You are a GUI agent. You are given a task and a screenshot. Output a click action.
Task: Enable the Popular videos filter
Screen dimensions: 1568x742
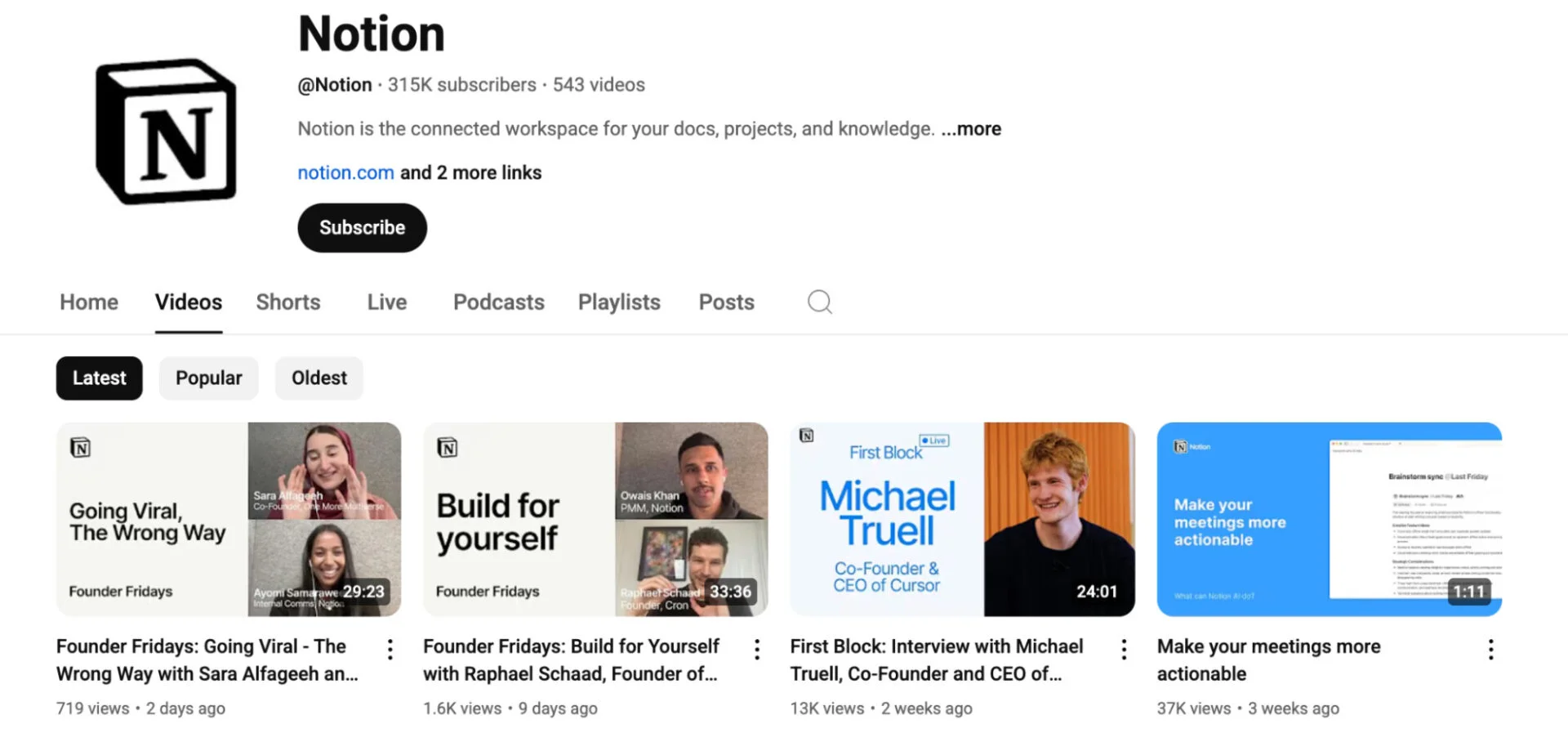[x=208, y=378]
